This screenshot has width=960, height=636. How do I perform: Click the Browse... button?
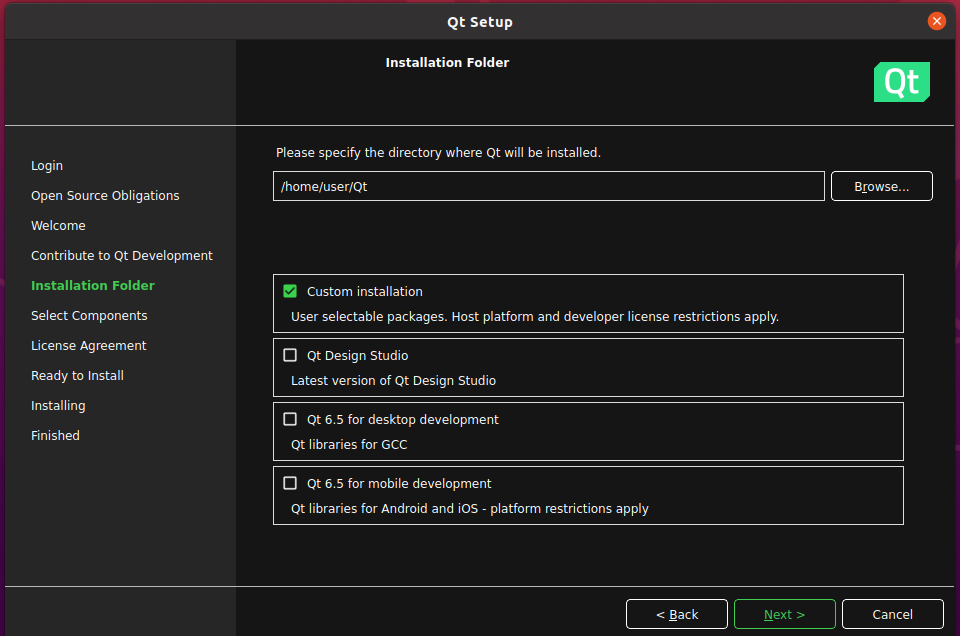[x=881, y=187]
